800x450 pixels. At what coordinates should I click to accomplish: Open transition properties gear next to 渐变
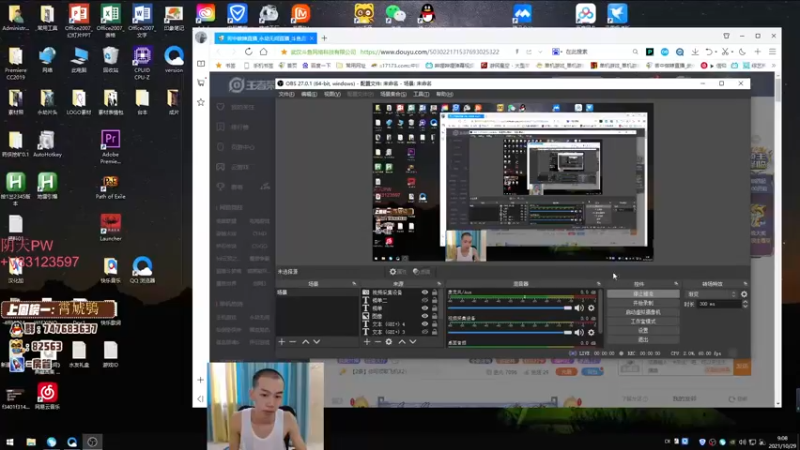(744, 294)
